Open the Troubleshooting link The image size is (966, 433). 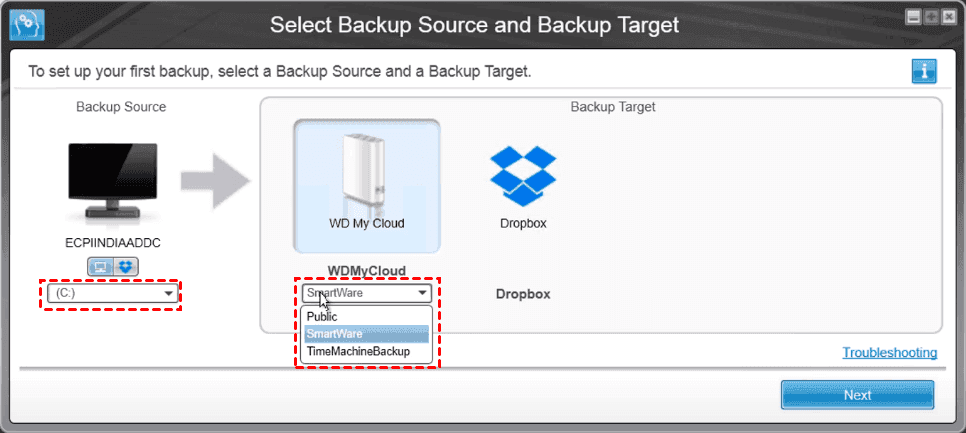889,353
